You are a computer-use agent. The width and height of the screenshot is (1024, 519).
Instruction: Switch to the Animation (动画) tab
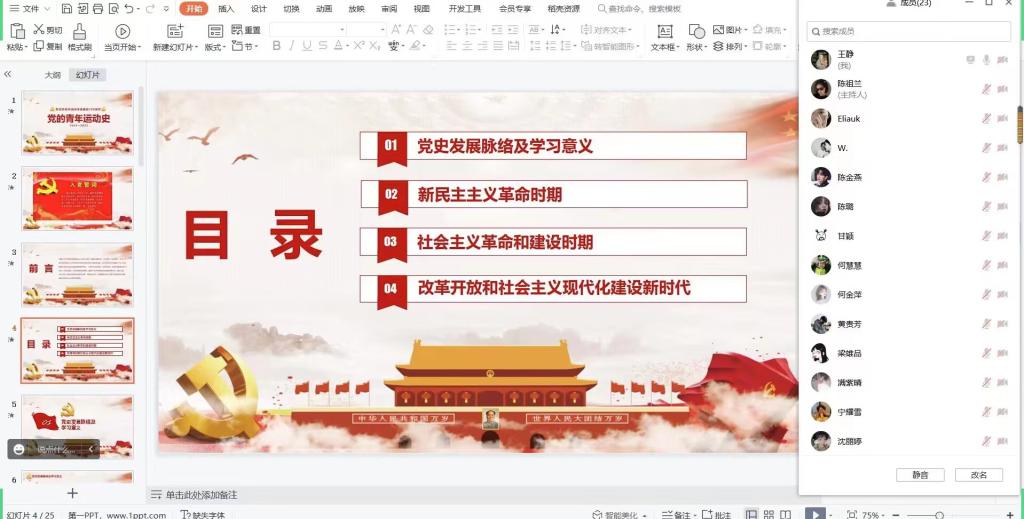click(x=324, y=8)
